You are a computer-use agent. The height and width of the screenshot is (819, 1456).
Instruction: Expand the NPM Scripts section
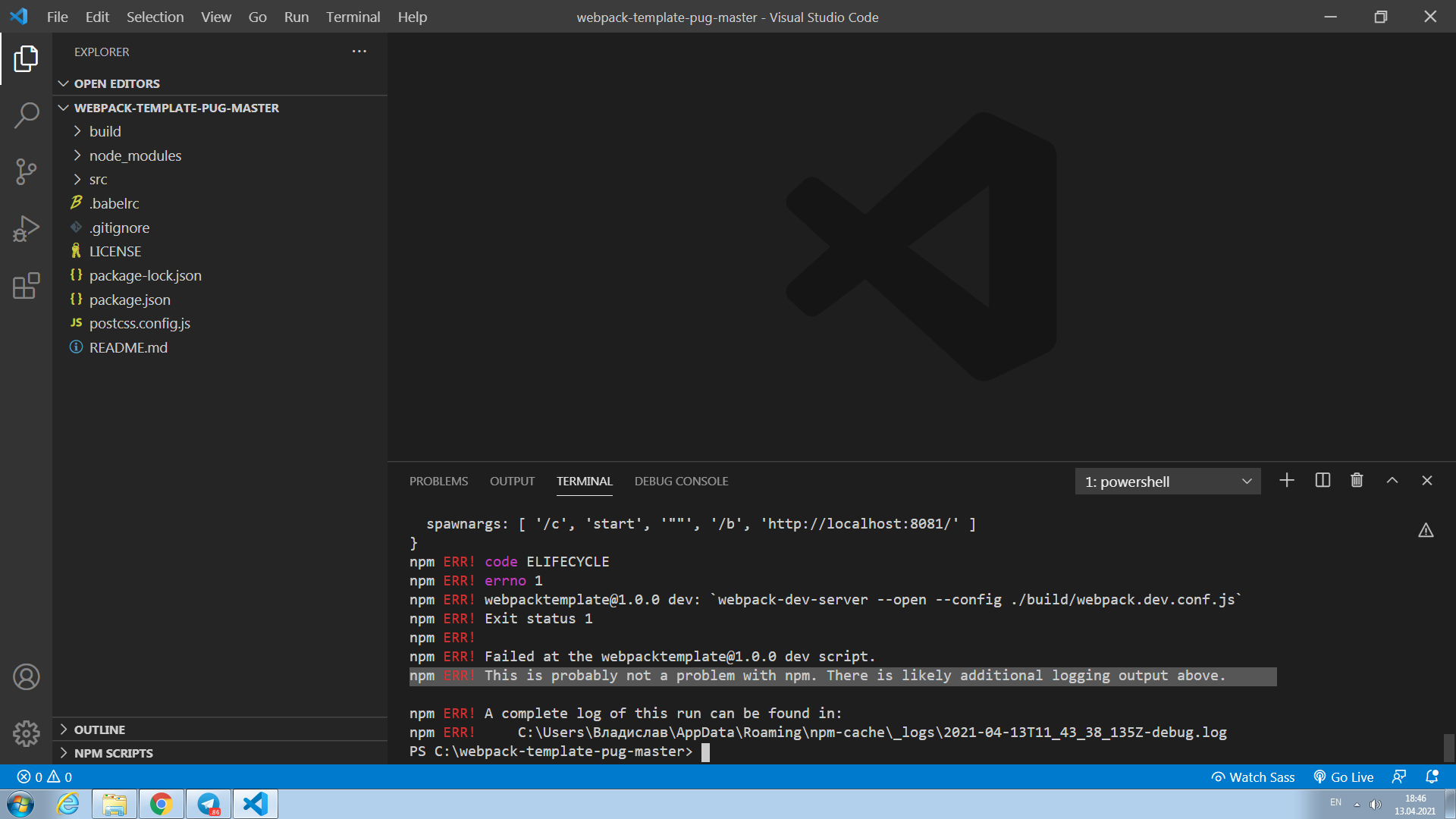pyautogui.click(x=220, y=753)
